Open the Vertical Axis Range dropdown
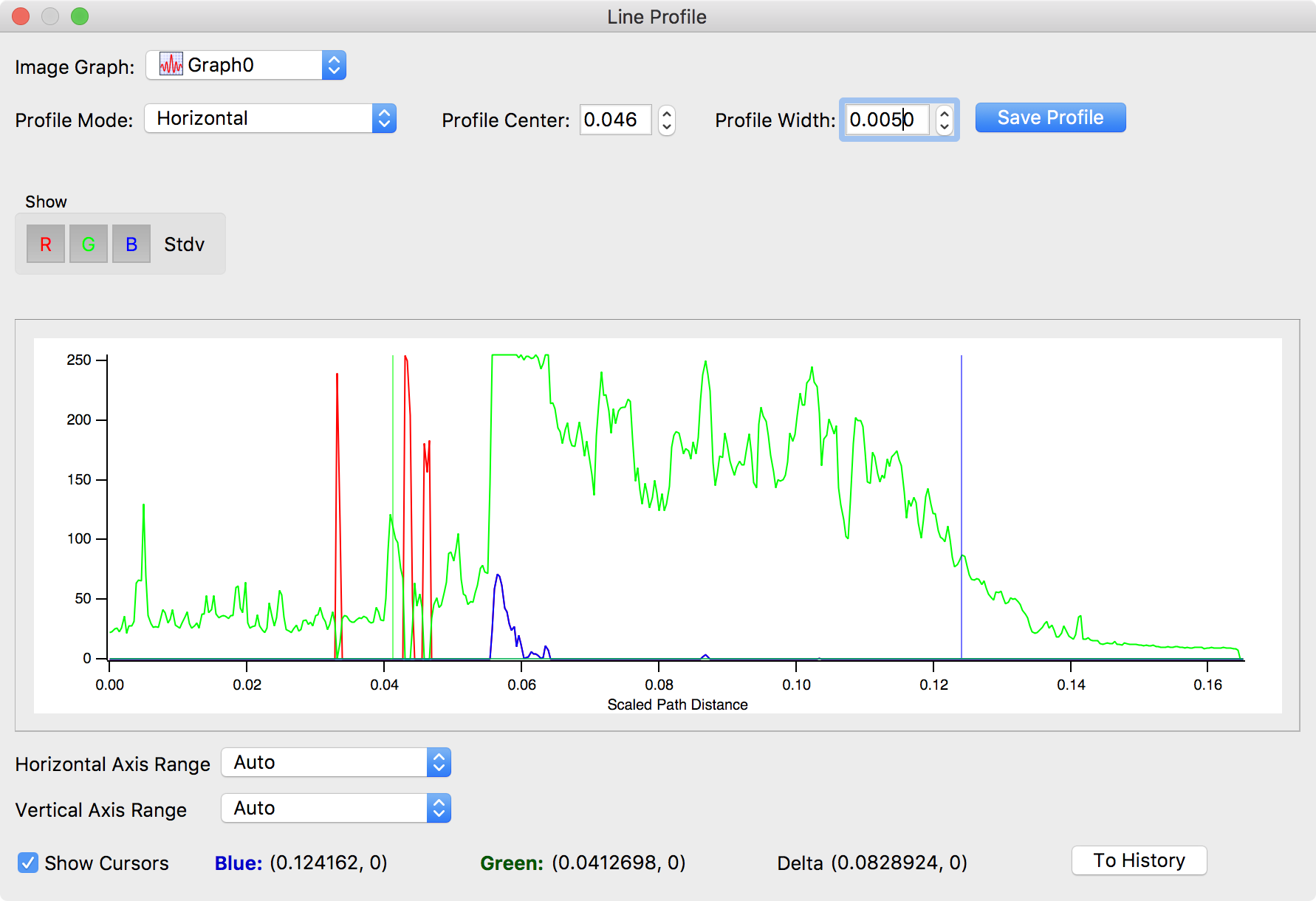This screenshot has height=901, width=1316. click(x=336, y=808)
